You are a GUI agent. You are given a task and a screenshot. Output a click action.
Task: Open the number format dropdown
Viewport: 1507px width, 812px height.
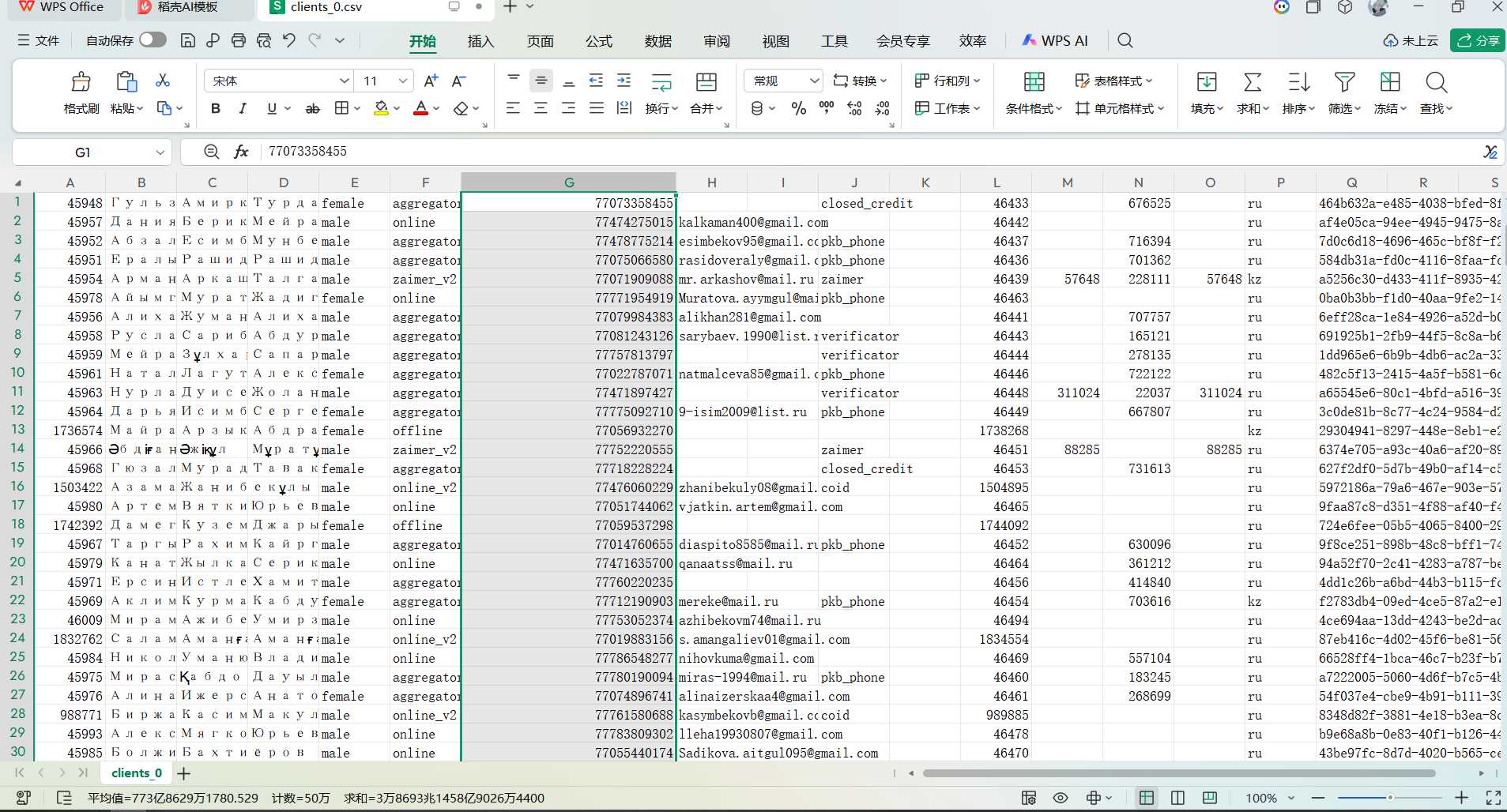(815, 81)
